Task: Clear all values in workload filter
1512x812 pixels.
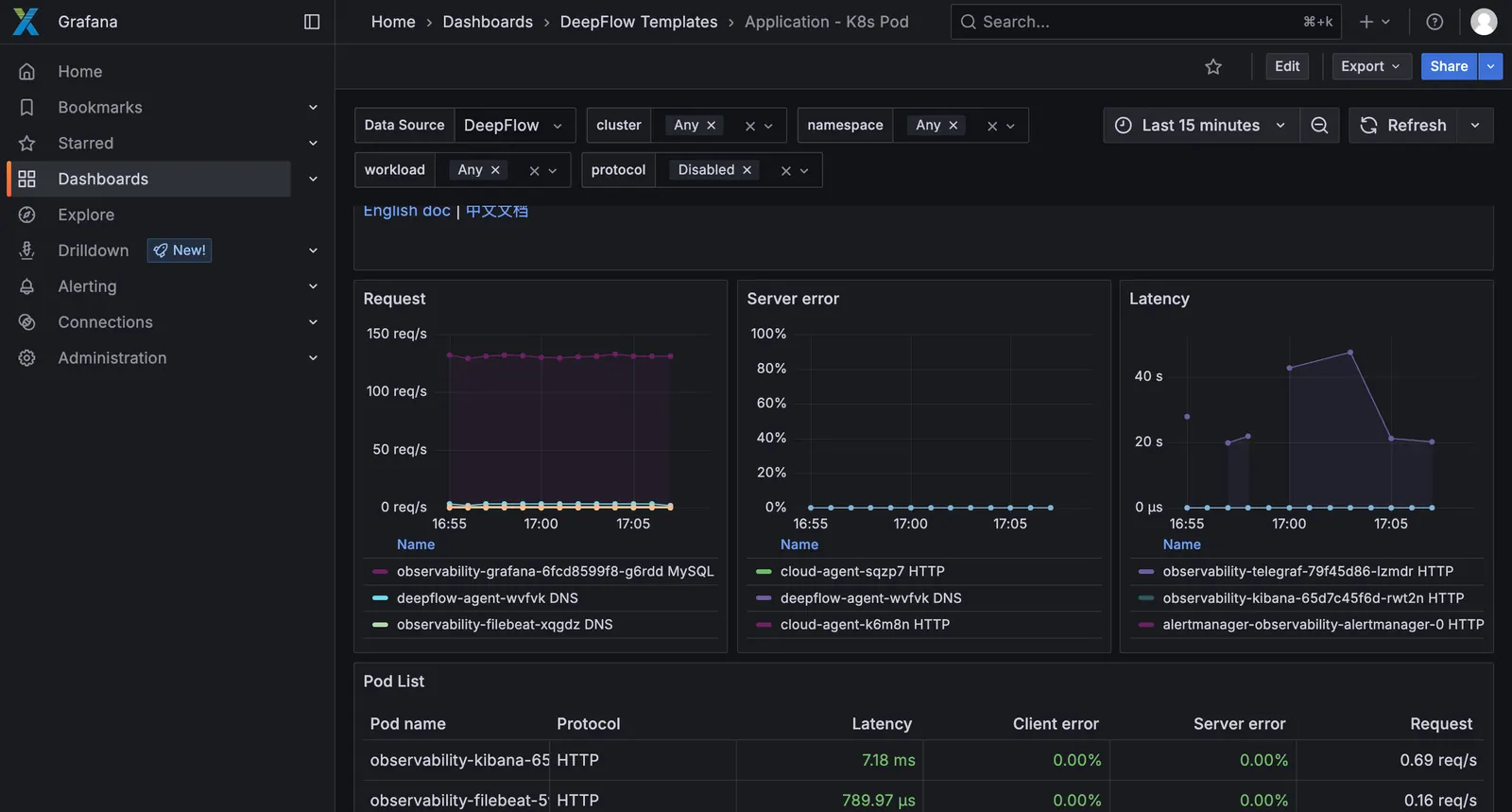Action: pyautogui.click(x=534, y=171)
